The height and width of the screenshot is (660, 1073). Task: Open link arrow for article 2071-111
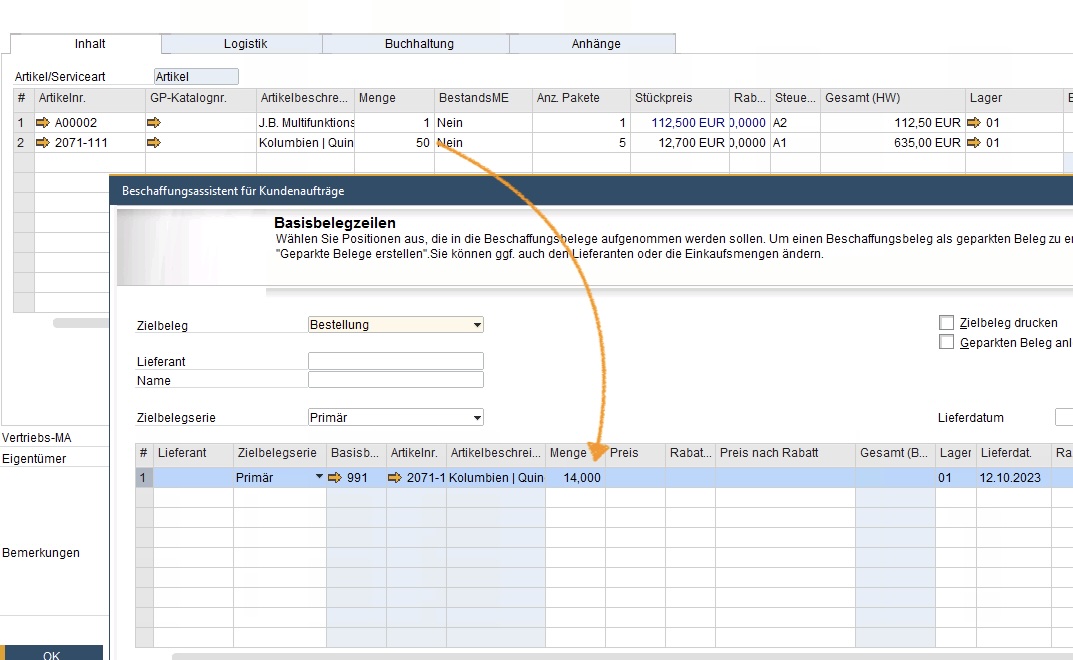pos(43,143)
